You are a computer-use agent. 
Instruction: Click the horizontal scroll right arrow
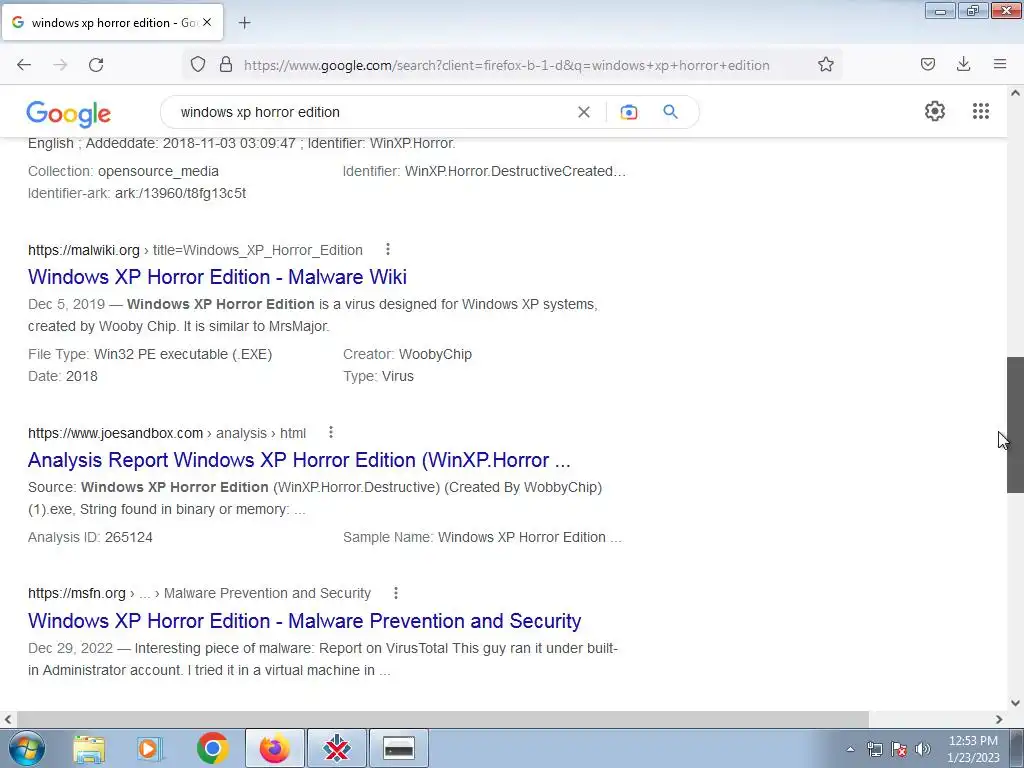(999, 719)
